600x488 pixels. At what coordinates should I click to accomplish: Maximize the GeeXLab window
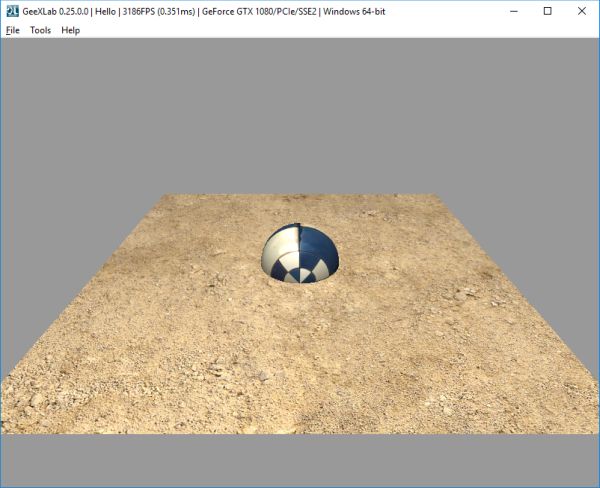(548, 11)
